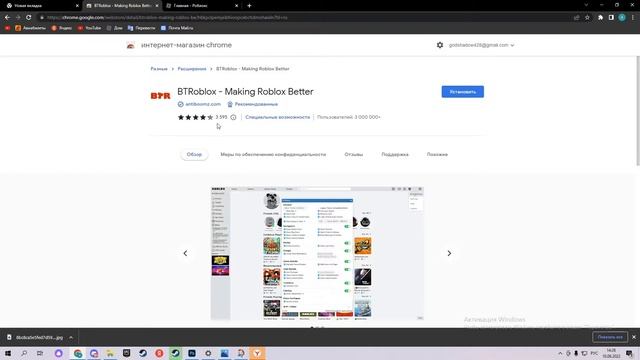The image size is (640, 360).
Task: Reload the current page
Action: (x=29, y=18)
